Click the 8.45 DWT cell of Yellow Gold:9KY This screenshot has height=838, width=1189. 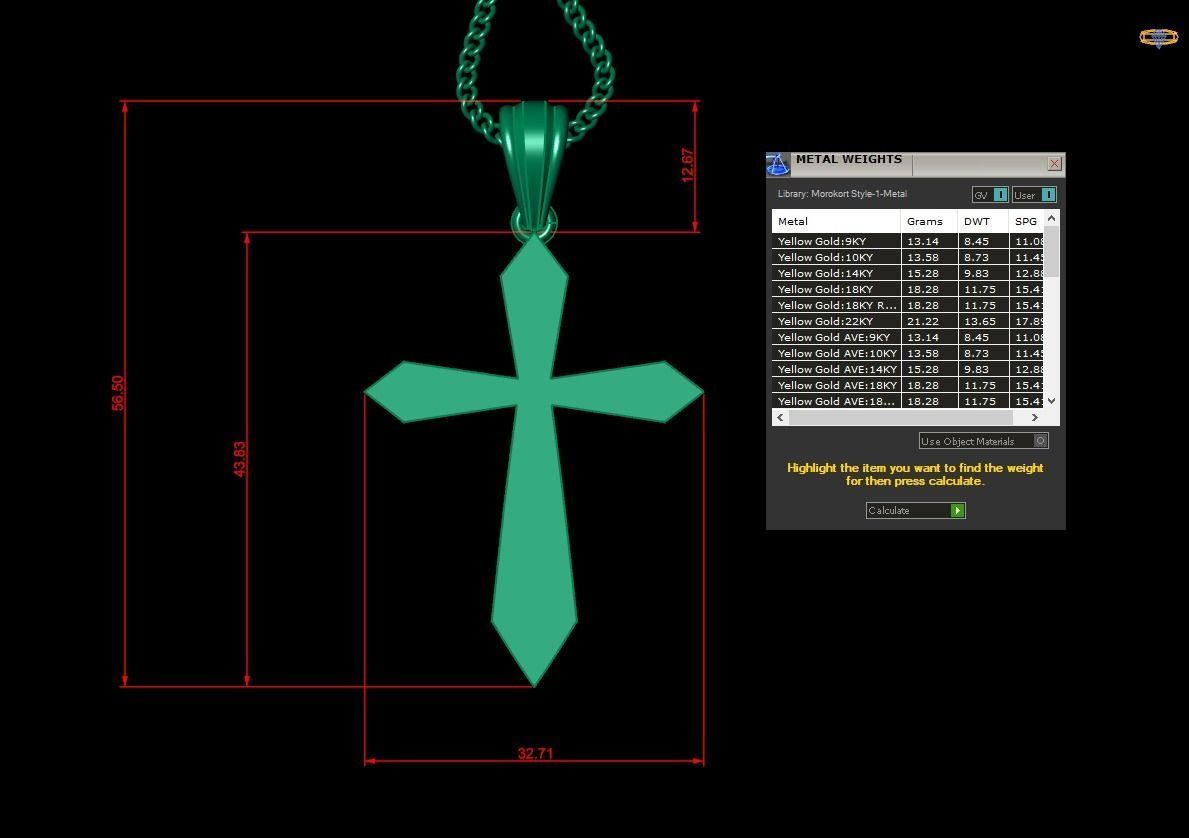(x=983, y=241)
